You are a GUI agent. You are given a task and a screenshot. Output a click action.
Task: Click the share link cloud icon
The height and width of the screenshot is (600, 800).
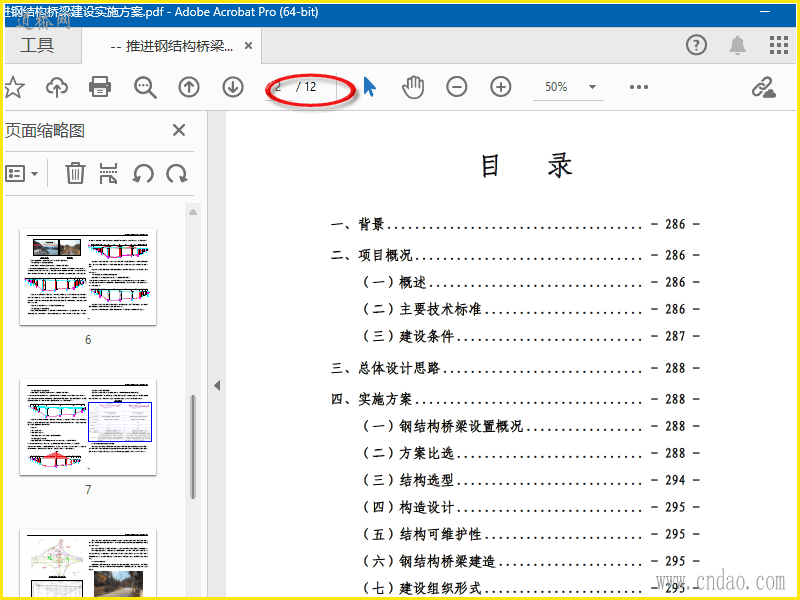coord(764,87)
